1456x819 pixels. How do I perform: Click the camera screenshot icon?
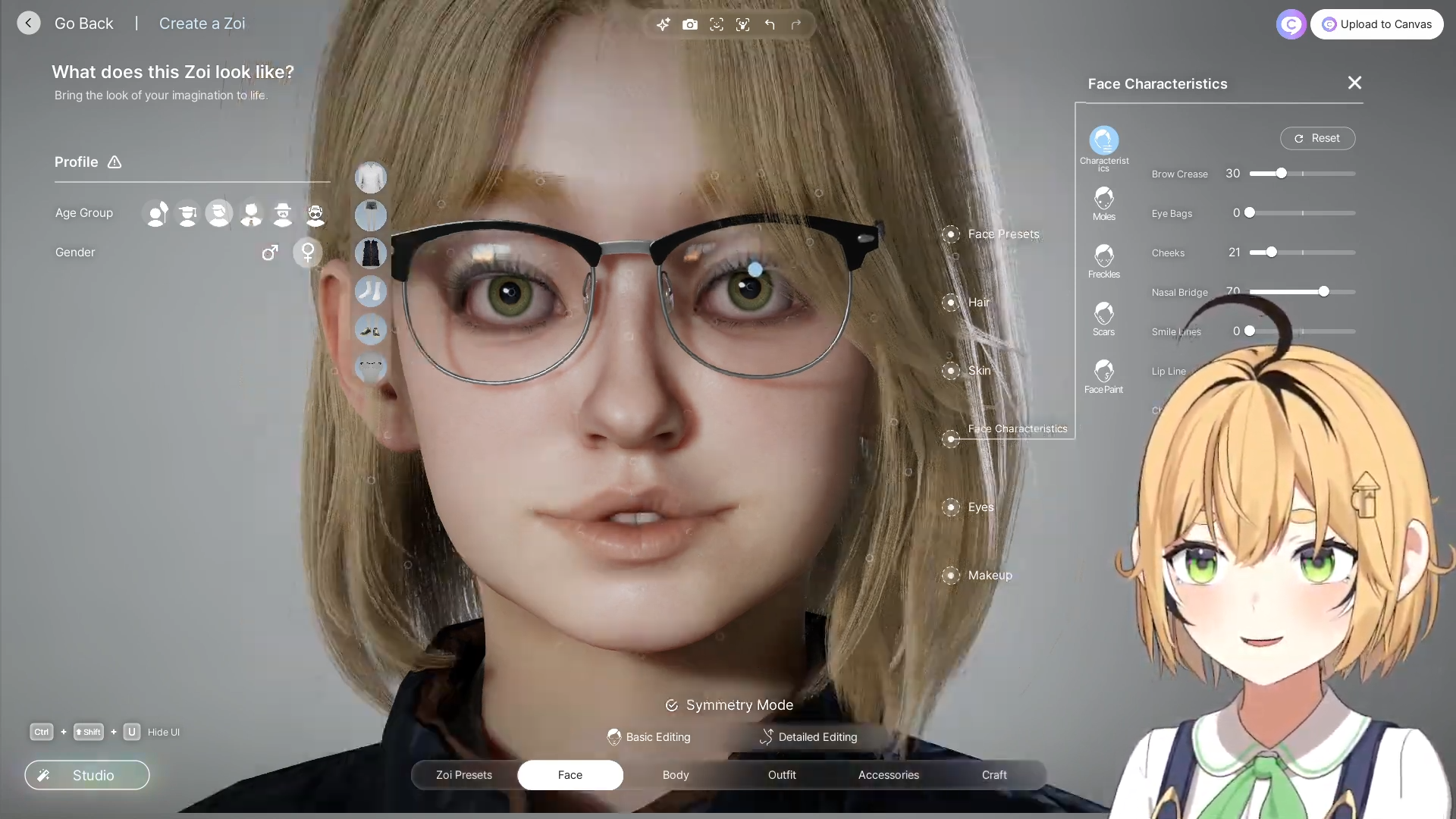click(689, 24)
